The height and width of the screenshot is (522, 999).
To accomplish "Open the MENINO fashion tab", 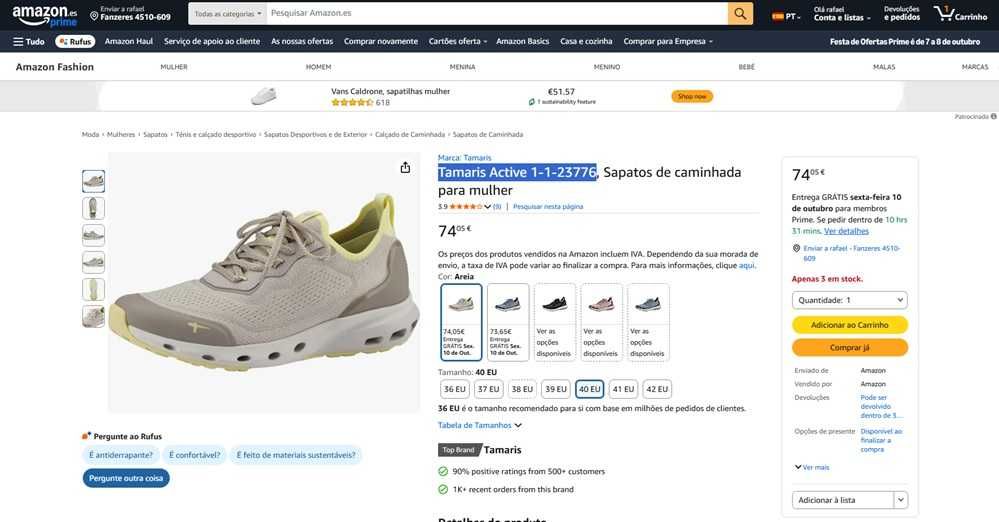I will pos(607,67).
